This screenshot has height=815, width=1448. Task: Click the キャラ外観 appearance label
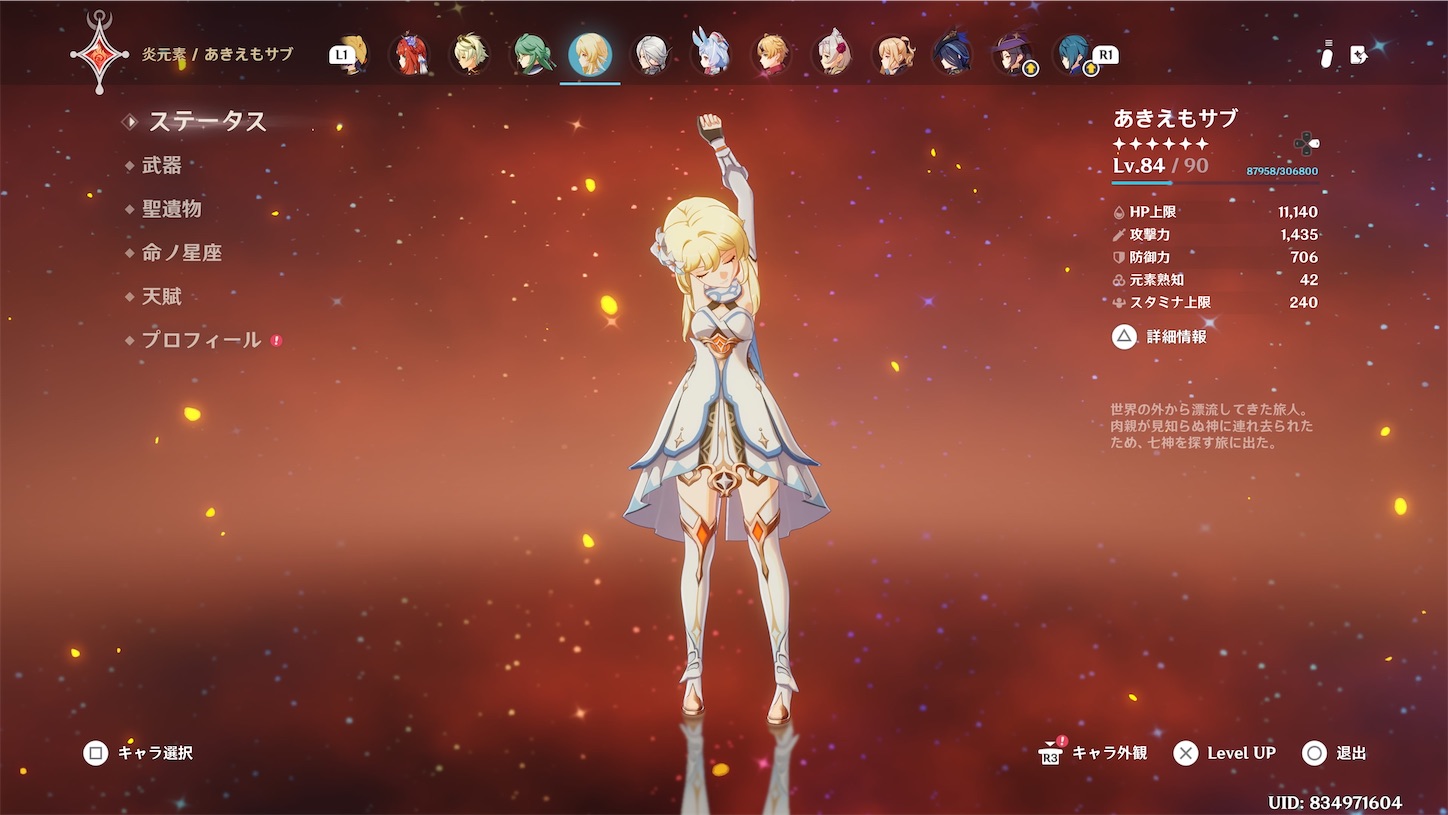click(x=1110, y=753)
